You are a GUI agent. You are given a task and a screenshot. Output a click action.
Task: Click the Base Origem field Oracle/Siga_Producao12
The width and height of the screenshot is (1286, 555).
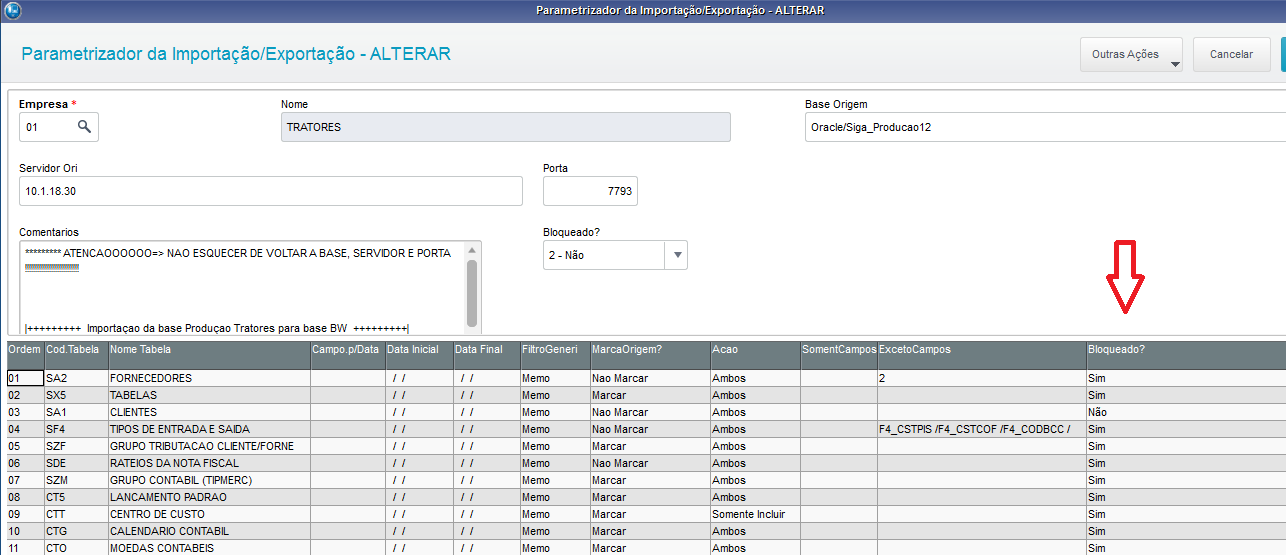(1045, 127)
